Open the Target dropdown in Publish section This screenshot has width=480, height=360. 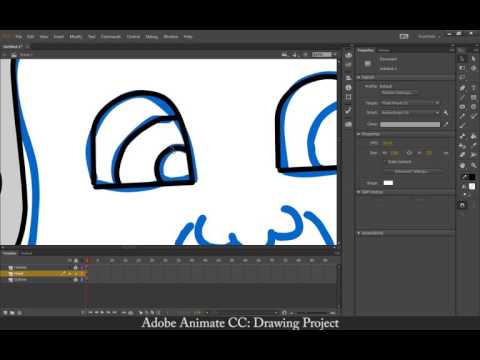point(410,103)
